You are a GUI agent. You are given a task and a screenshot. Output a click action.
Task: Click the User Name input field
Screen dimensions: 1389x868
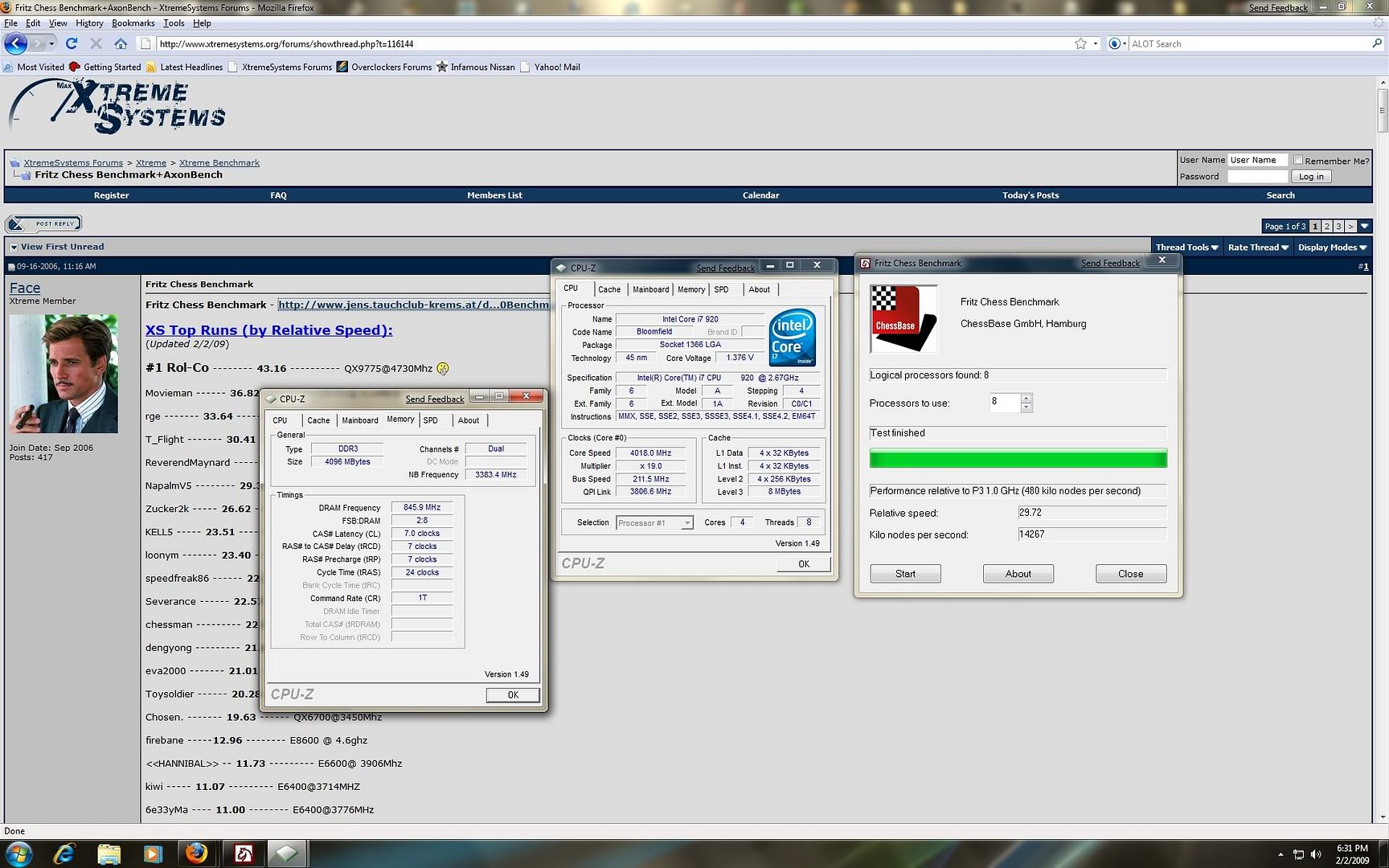1257,160
